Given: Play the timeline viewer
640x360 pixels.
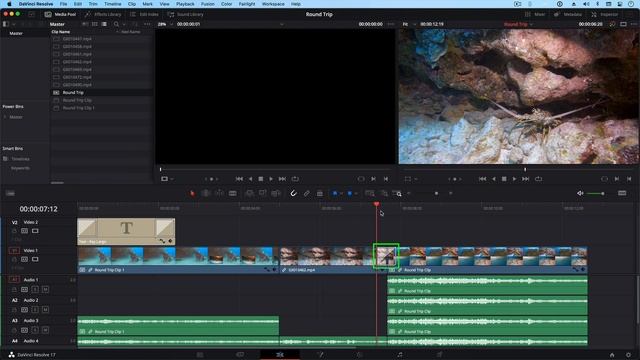Looking at the screenshot, I should 514,179.
